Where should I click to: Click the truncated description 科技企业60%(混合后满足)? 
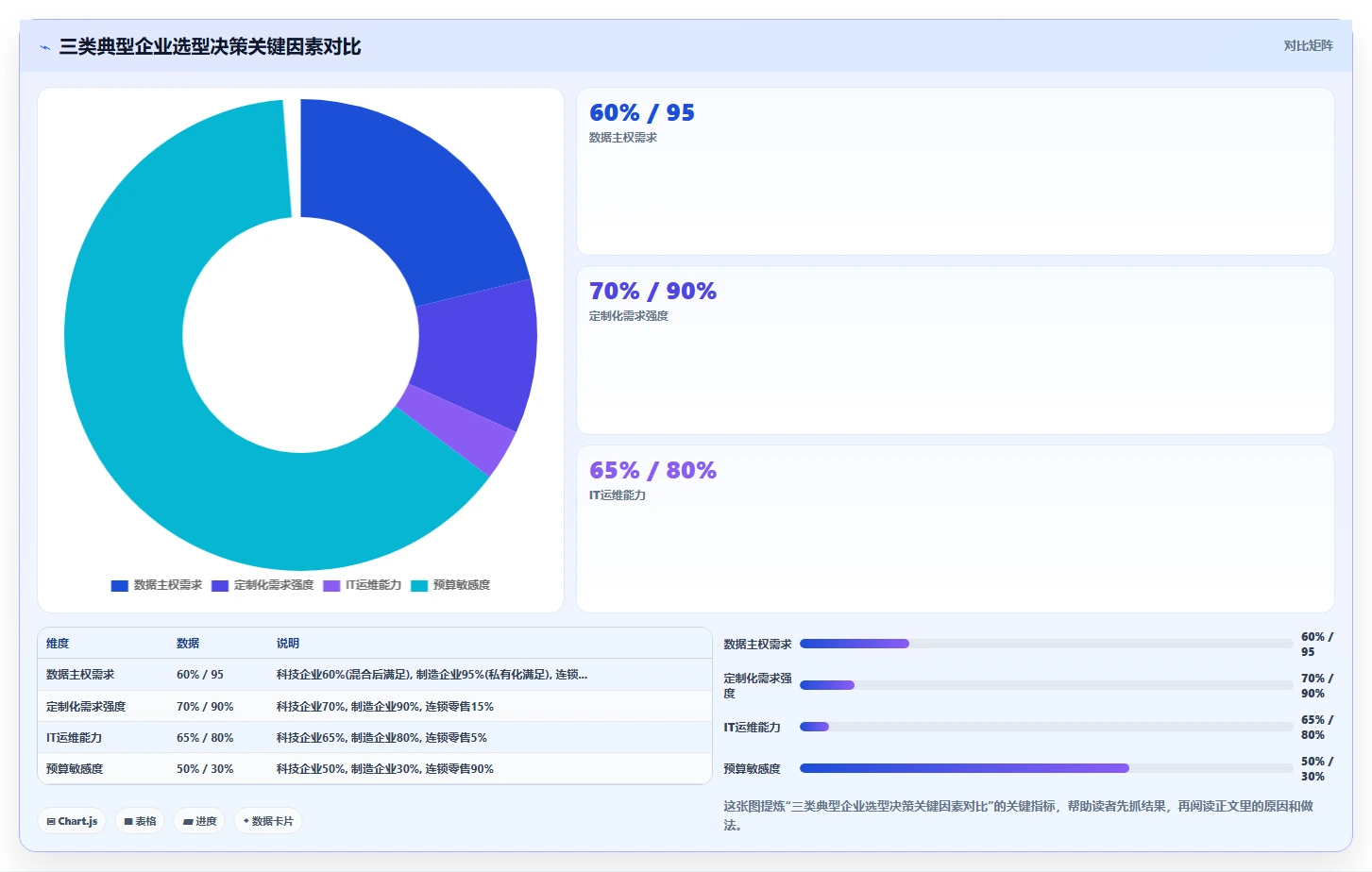pyautogui.click(x=432, y=675)
